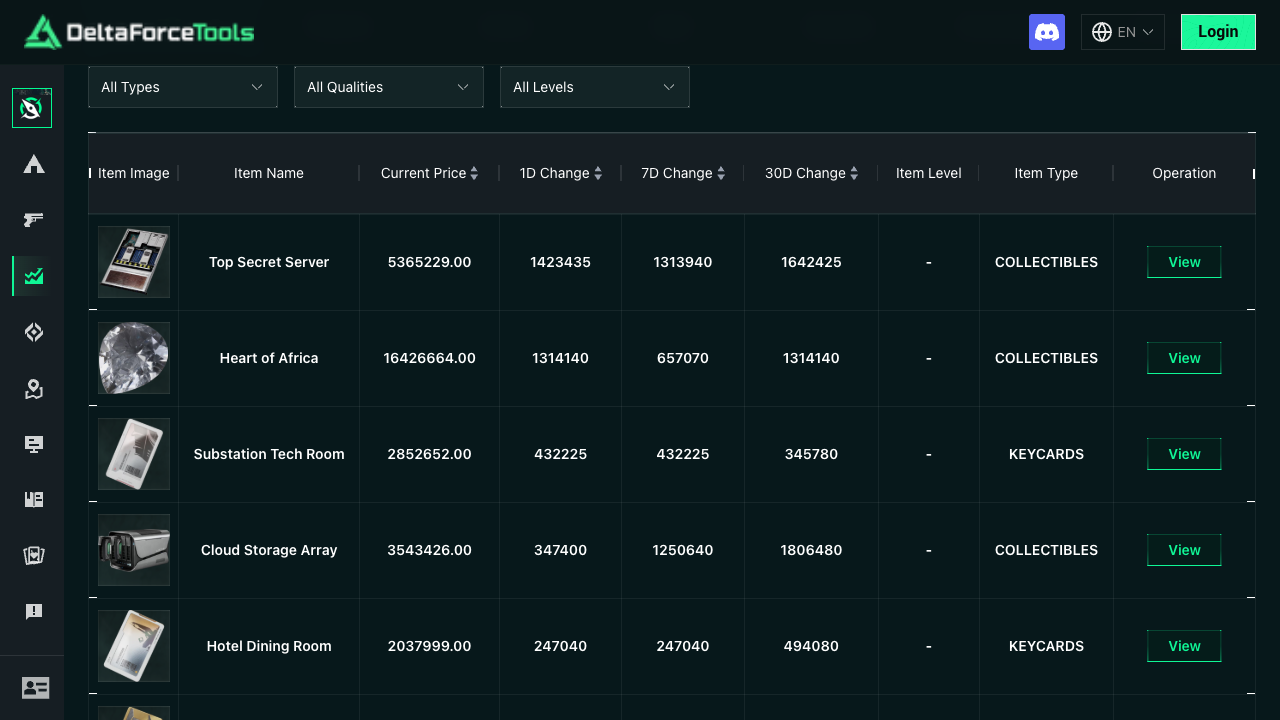View details for Hotel Dining Room

pyautogui.click(x=1184, y=646)
